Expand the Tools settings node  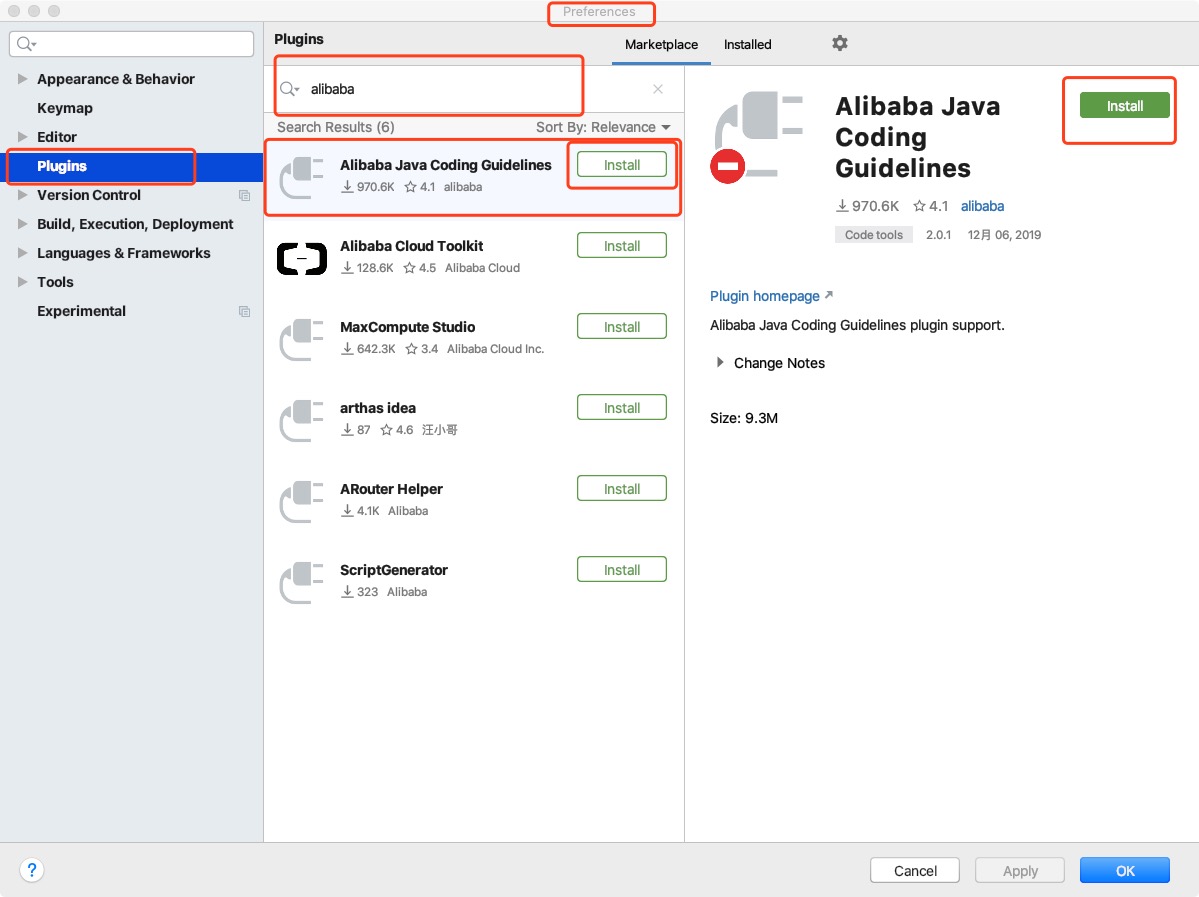pos(22,282)
